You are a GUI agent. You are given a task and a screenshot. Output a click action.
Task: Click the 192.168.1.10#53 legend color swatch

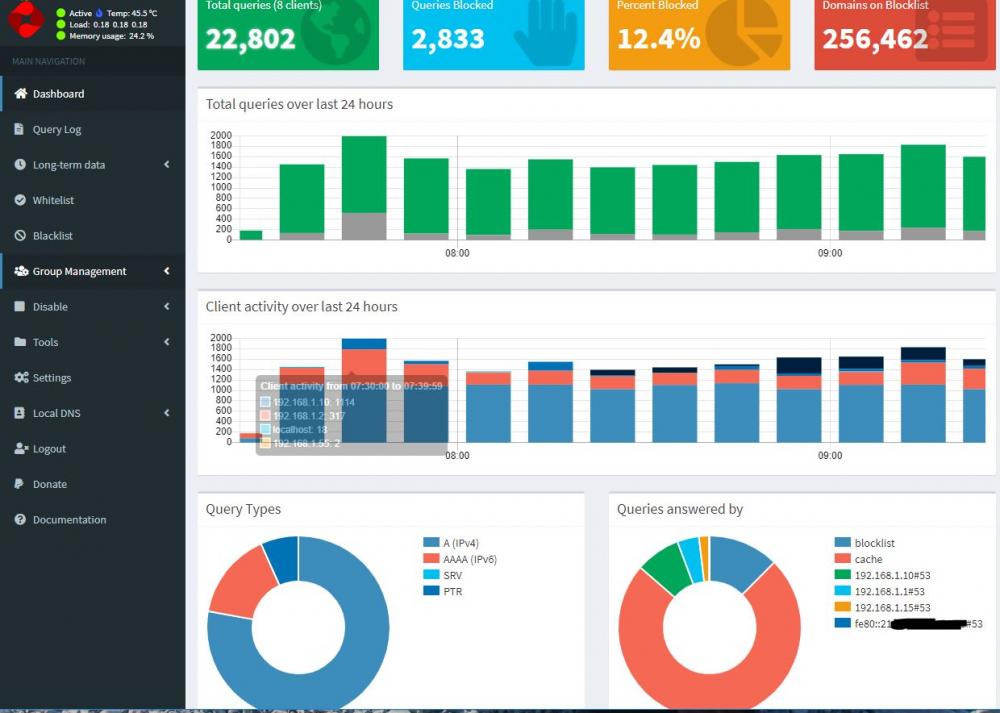tap(842, 575)
